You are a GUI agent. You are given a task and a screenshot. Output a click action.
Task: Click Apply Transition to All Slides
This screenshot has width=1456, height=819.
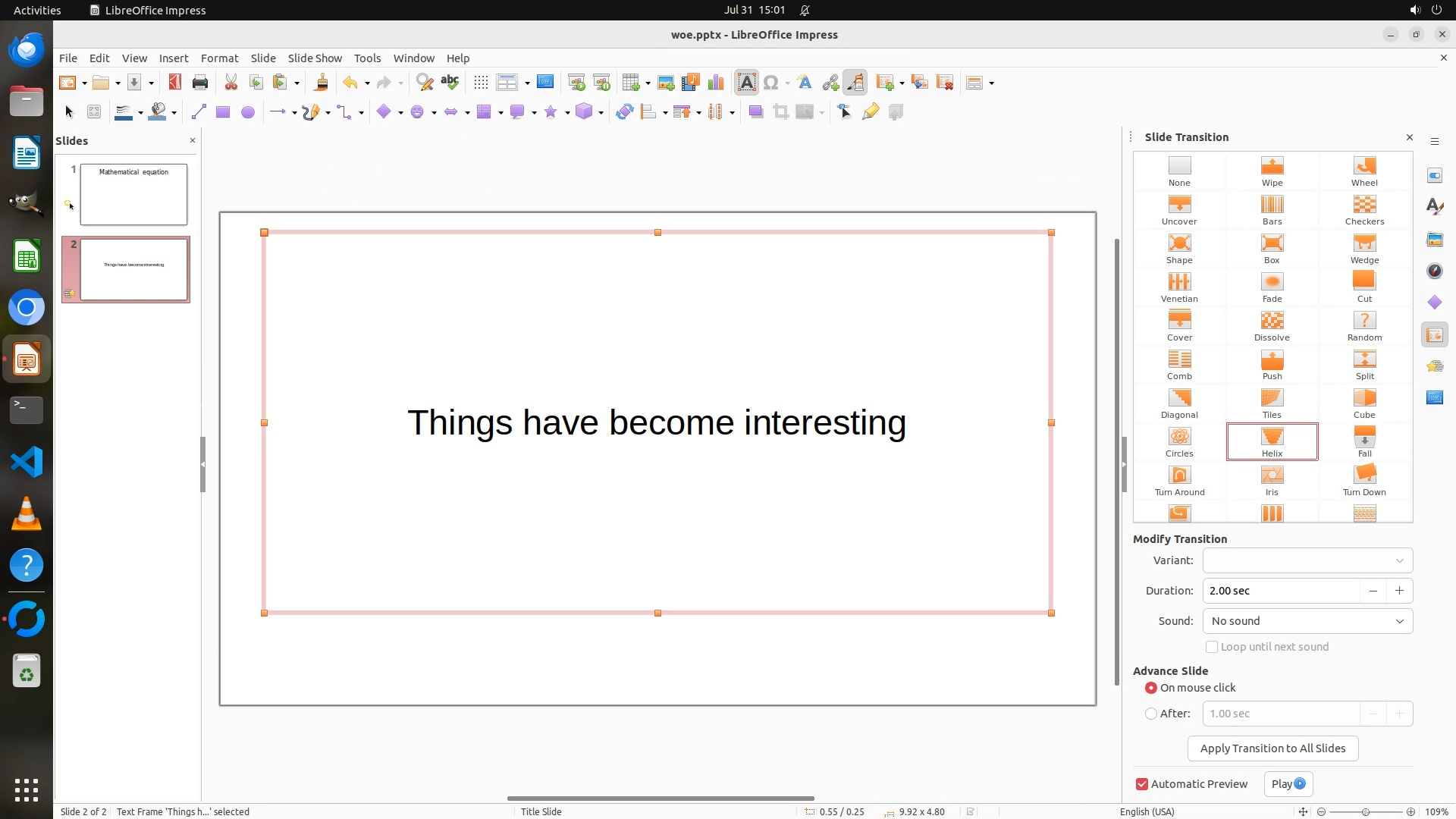coord(1272,748)
